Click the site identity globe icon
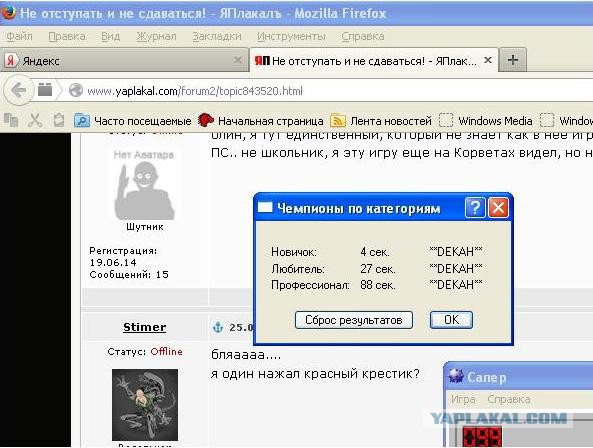This screenshot has width=593, height=448. (76, 90)
